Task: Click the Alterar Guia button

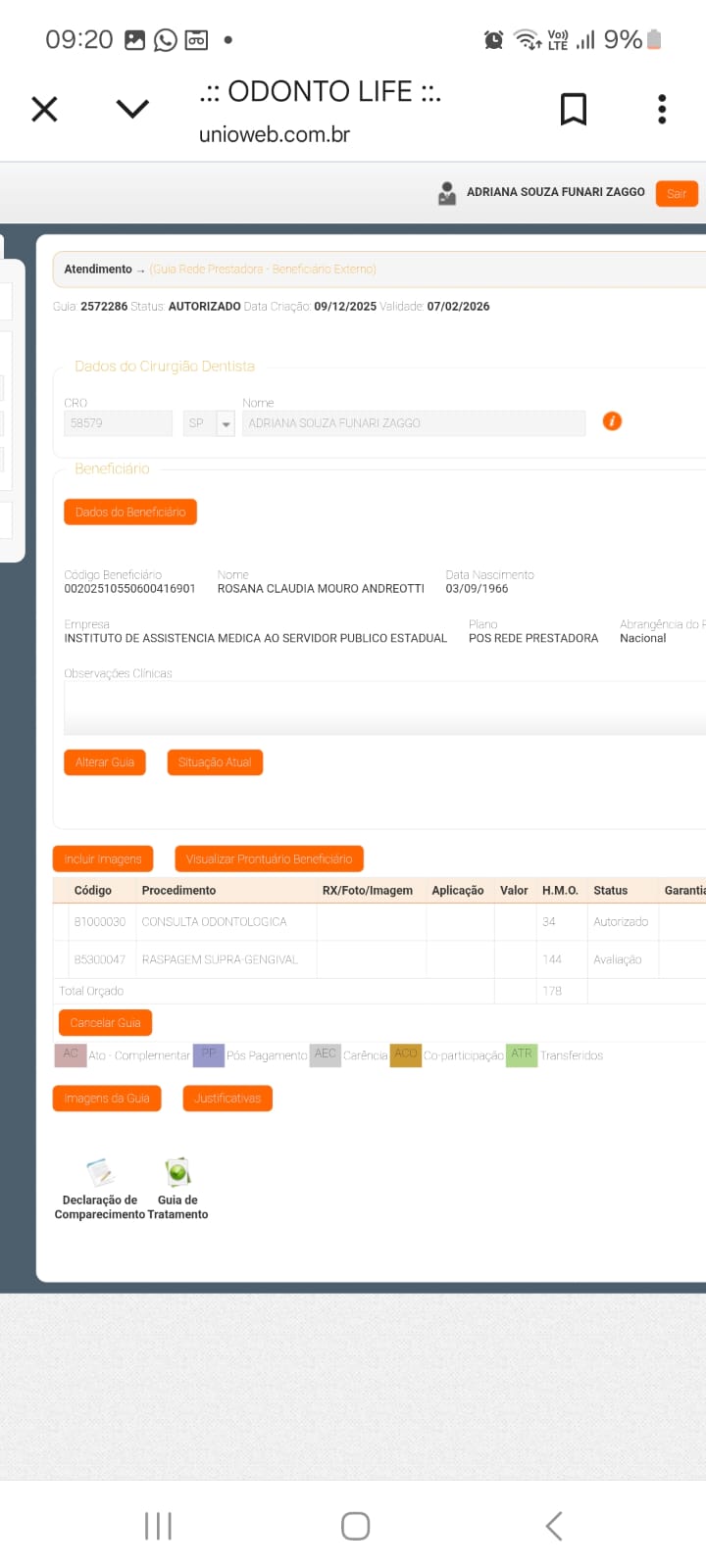Action: click(x=105, y=761)
